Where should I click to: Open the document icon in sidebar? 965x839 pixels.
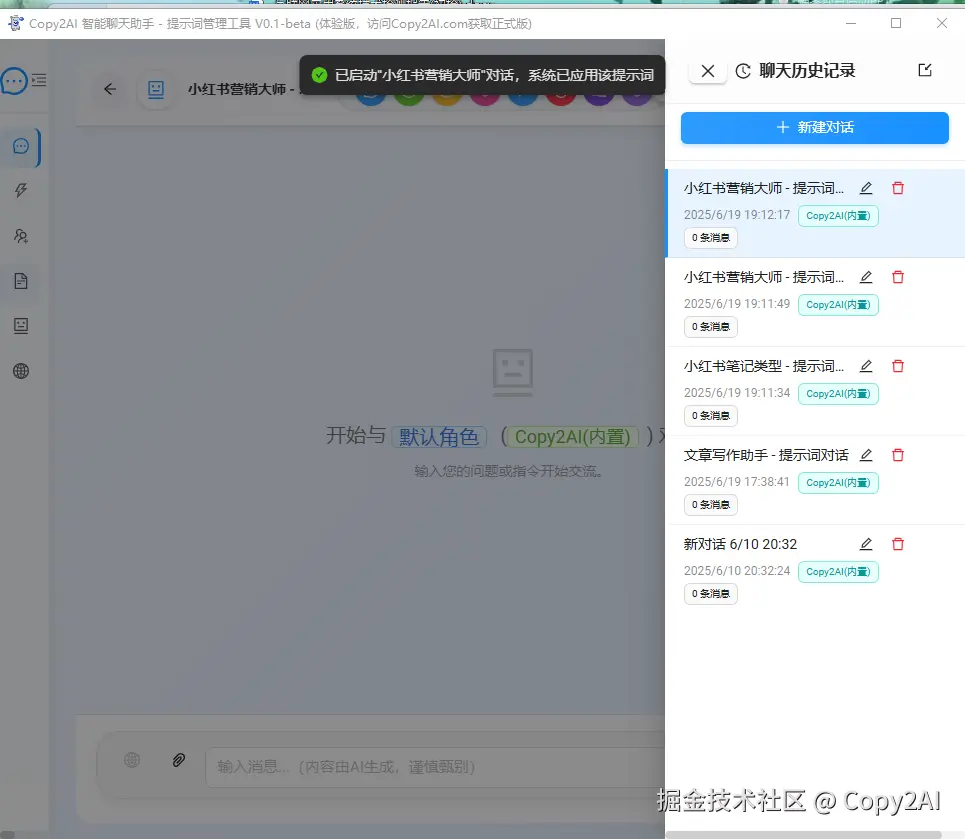21,281
